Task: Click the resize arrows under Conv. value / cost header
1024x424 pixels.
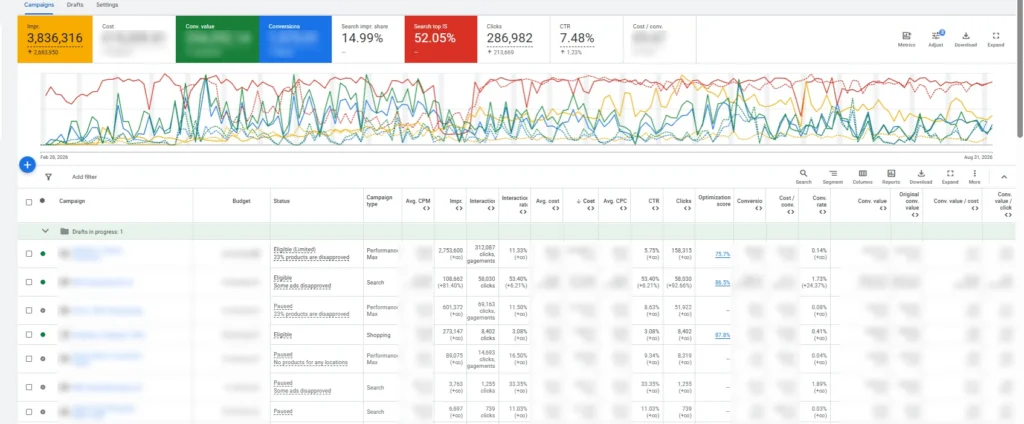Action: point(975,208)
